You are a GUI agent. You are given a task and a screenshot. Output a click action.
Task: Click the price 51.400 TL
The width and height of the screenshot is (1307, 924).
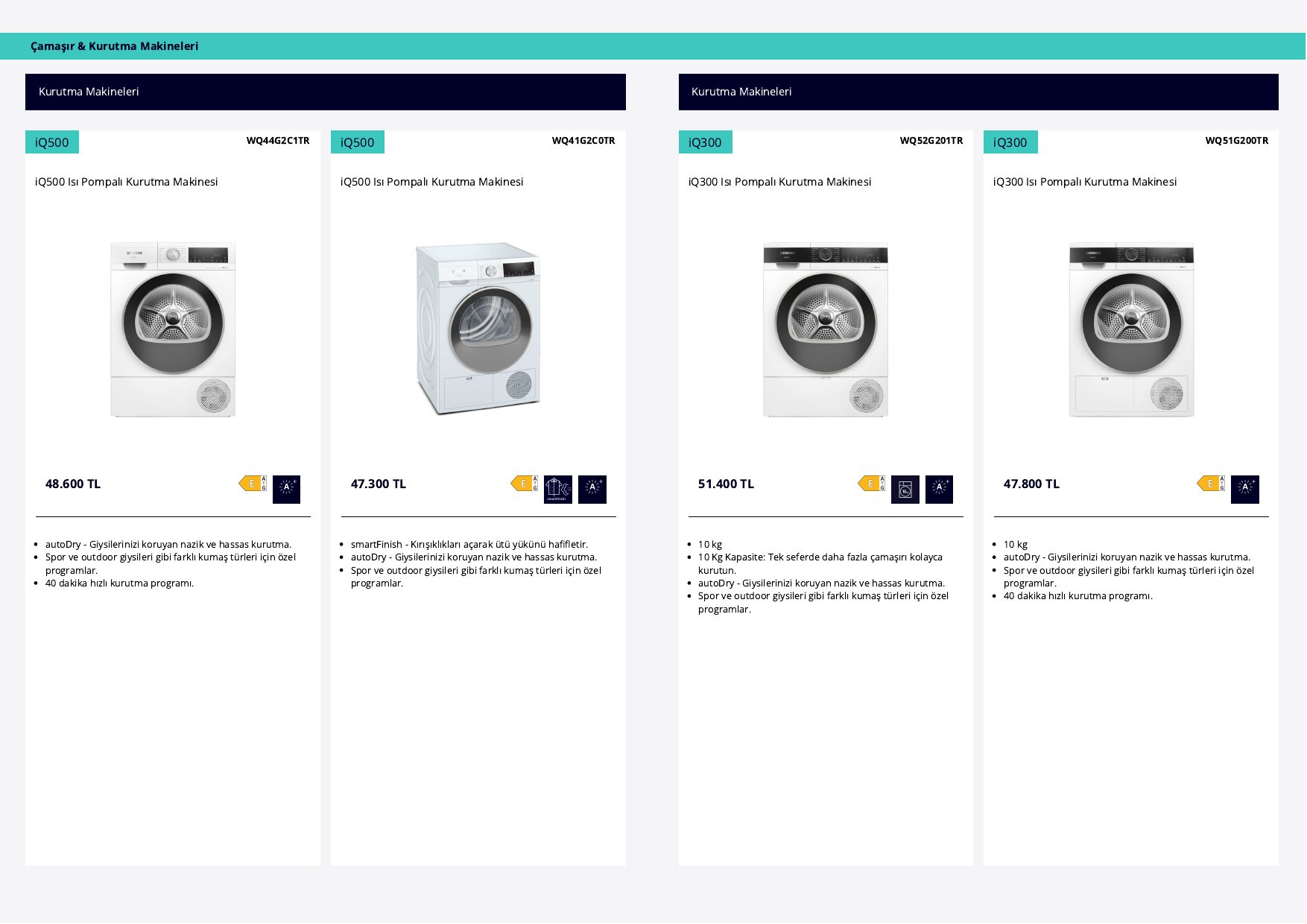pyautogui.click(x=726, y=484)
